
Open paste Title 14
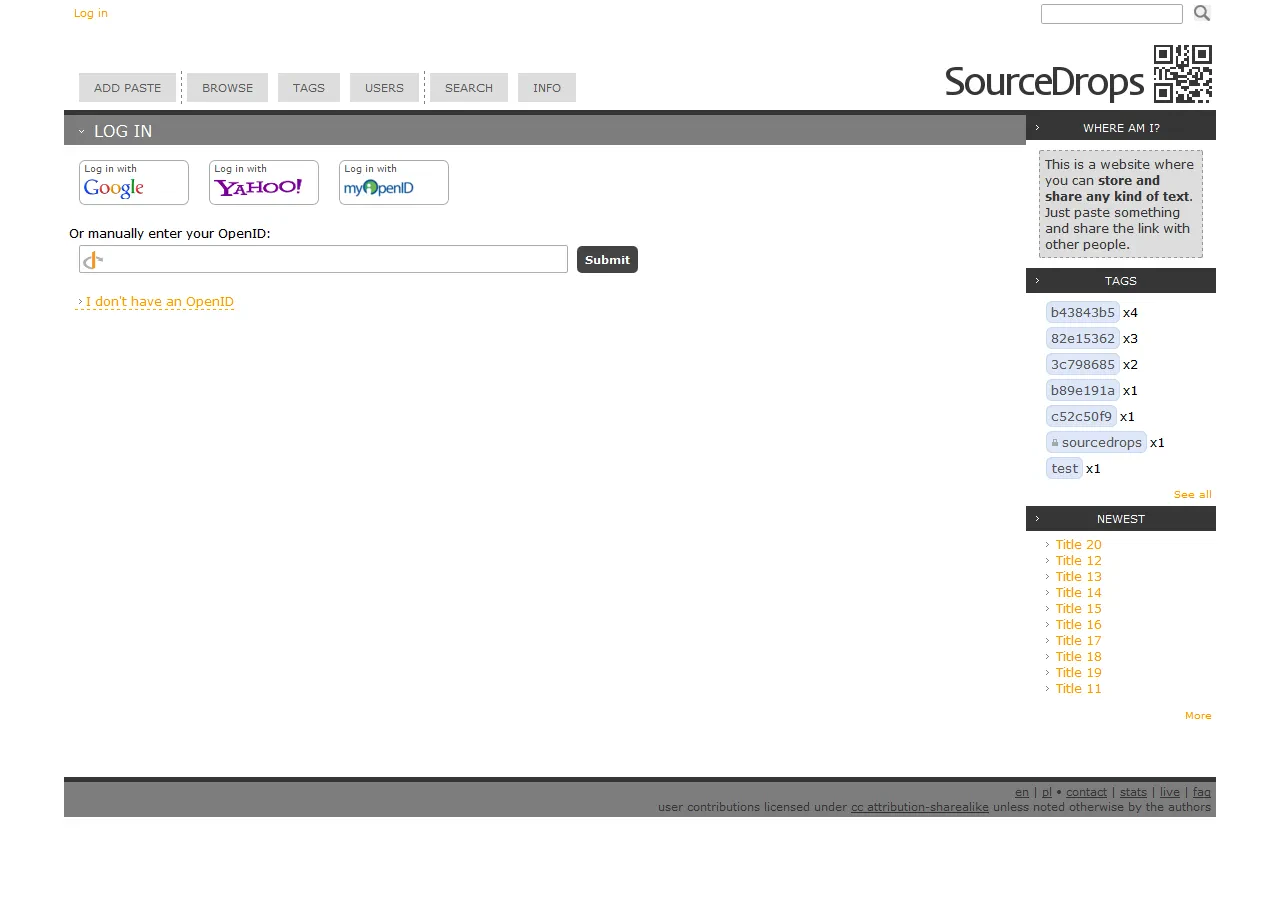pyautogui.click(x=1078, y=593)
